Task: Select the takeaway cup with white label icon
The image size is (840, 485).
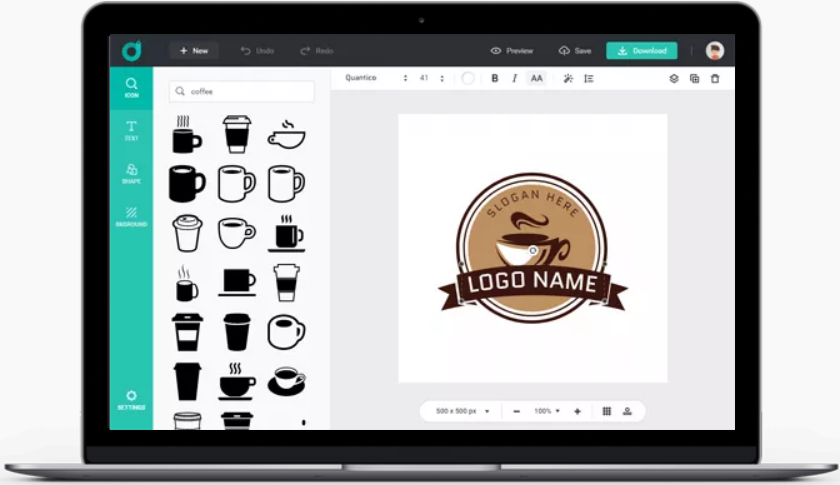Action: pos(187,332)
